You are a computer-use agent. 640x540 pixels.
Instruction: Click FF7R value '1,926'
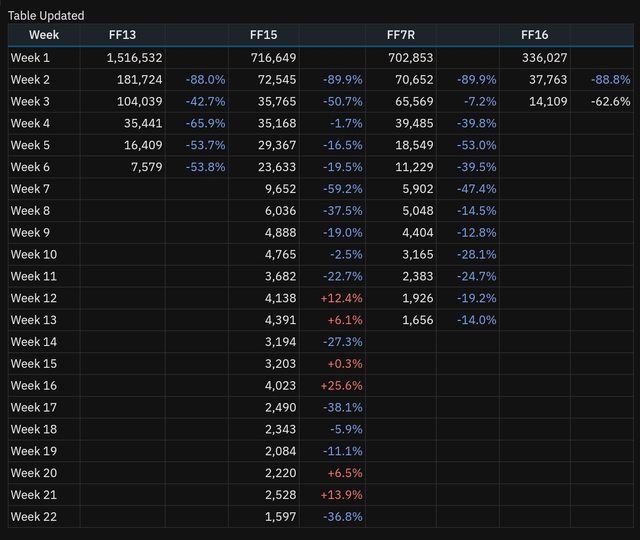(x=418, y=298)
